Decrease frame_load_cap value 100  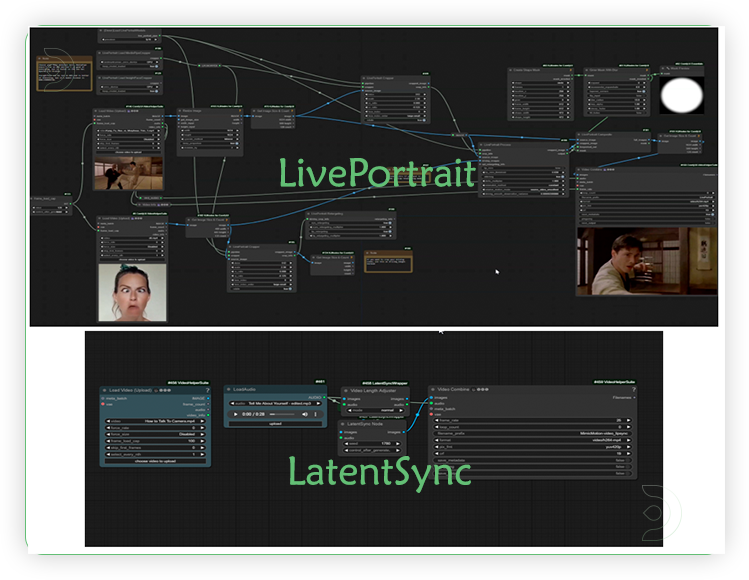pos(108,441)
